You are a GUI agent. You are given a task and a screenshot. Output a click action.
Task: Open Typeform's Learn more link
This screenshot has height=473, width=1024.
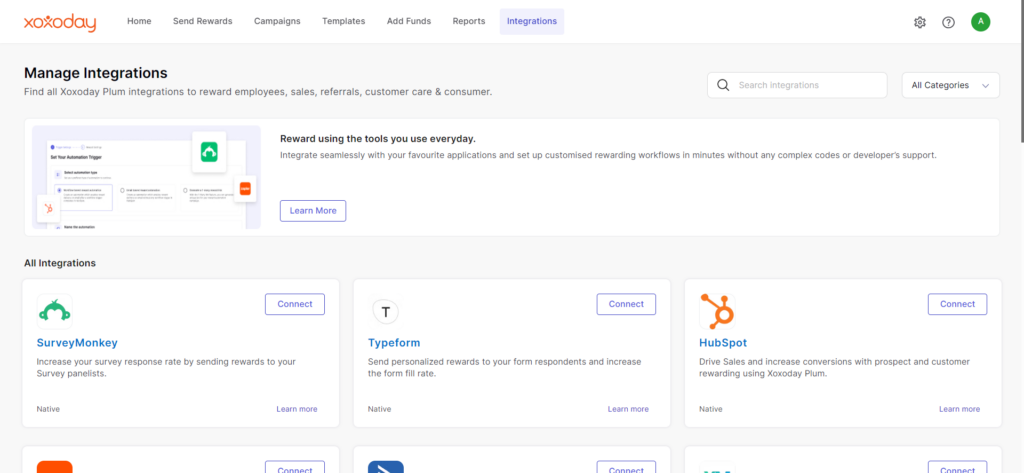[x=628, y=409]
